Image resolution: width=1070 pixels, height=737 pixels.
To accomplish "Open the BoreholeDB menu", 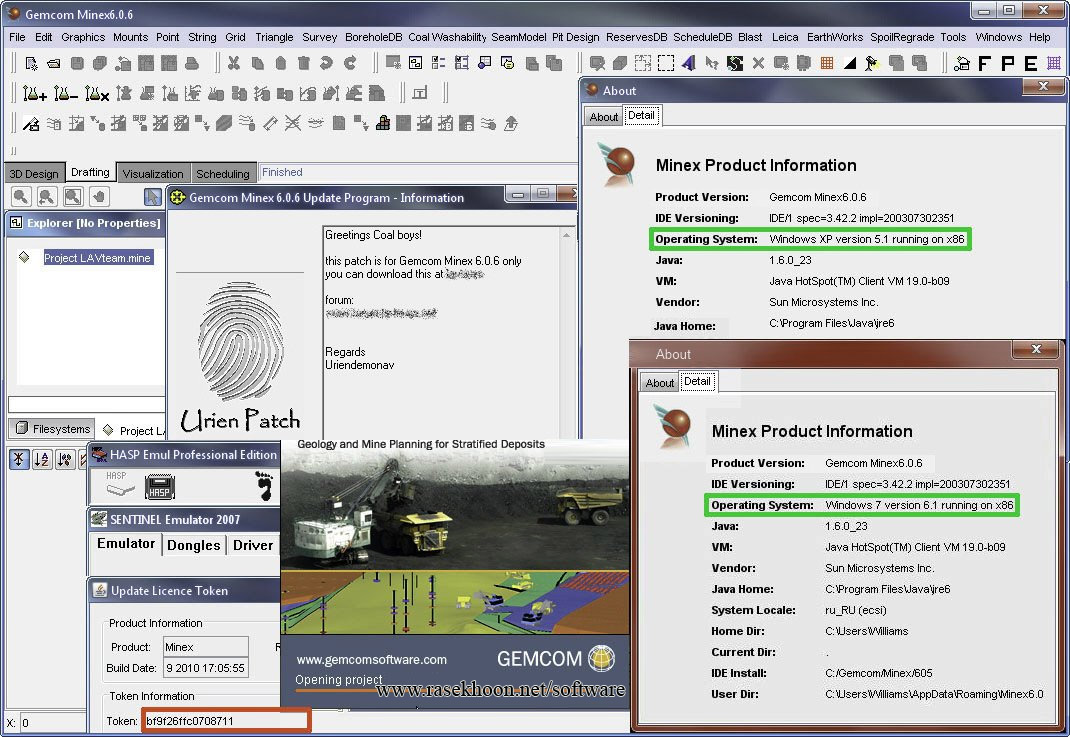I will 373,37.
